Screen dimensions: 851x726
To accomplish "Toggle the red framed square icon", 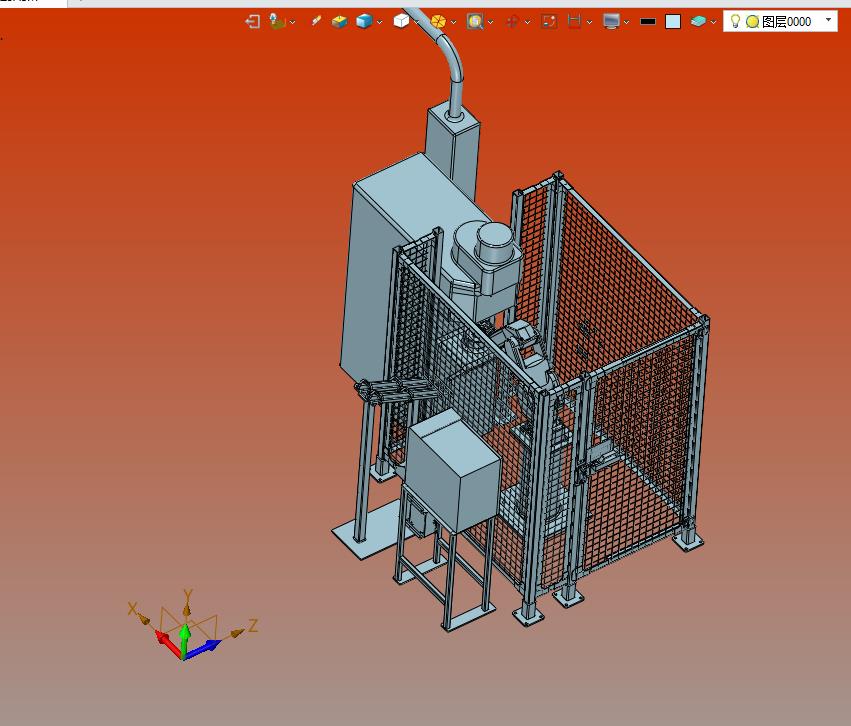I will coord(548,21).
